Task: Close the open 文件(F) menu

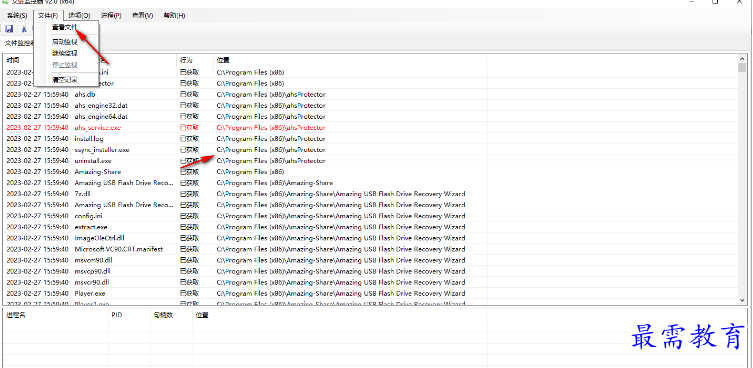Action: (x=48, y=15)
